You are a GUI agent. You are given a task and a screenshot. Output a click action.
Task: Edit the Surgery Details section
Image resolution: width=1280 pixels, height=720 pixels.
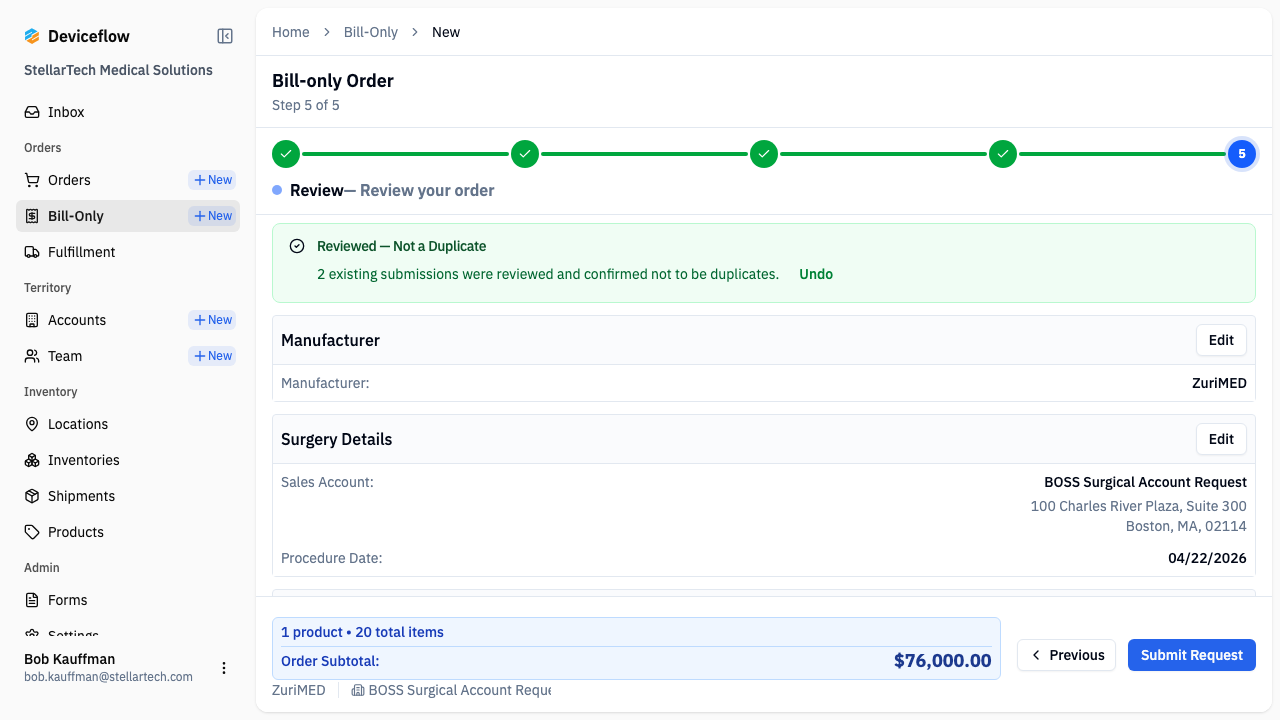(1221, 439)
